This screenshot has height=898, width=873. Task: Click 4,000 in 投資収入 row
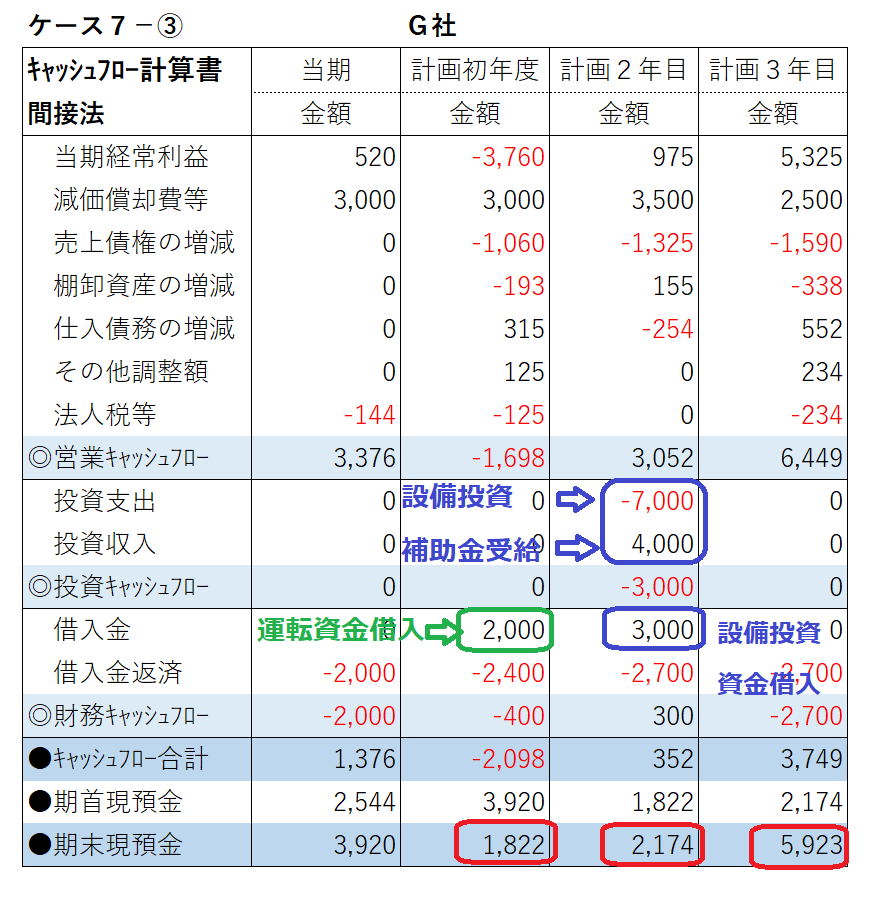pos(662,544)
